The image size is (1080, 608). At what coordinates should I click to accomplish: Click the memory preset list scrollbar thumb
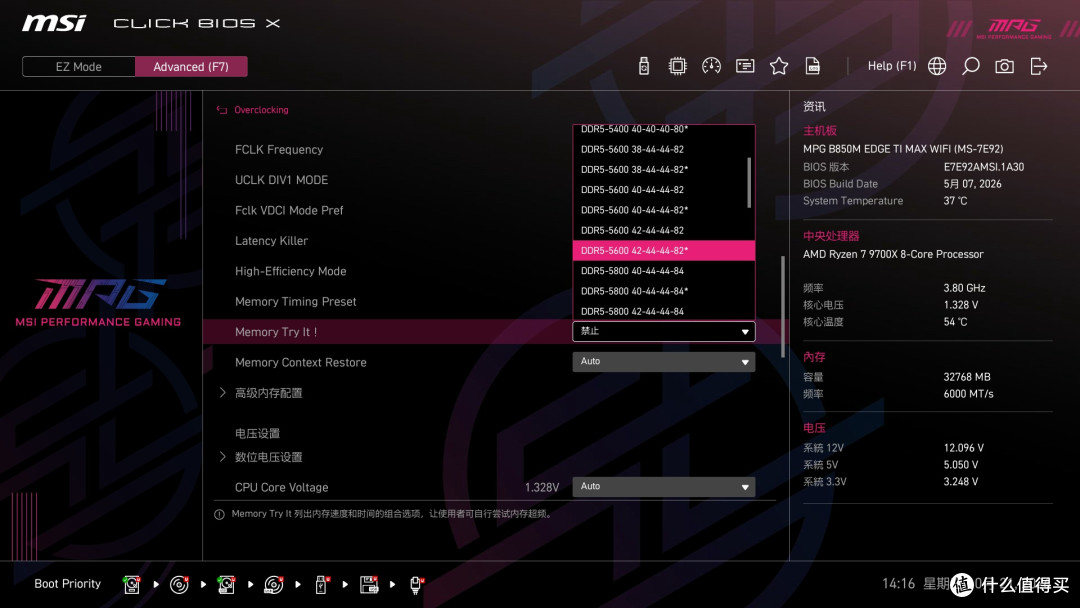tap(749, 182)
